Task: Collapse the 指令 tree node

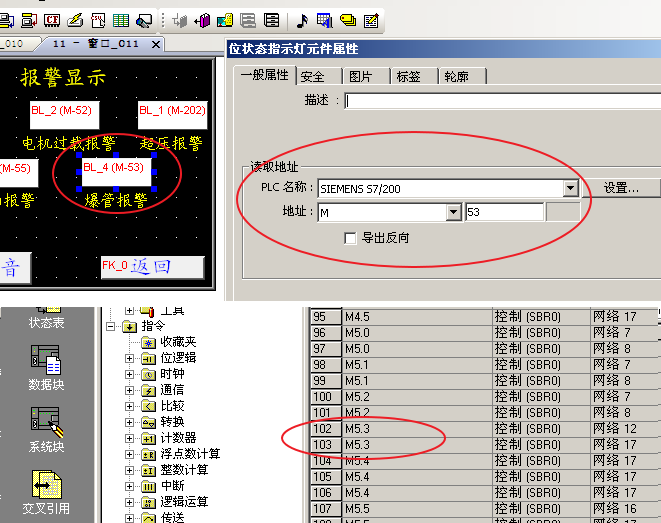Action: 111,326
